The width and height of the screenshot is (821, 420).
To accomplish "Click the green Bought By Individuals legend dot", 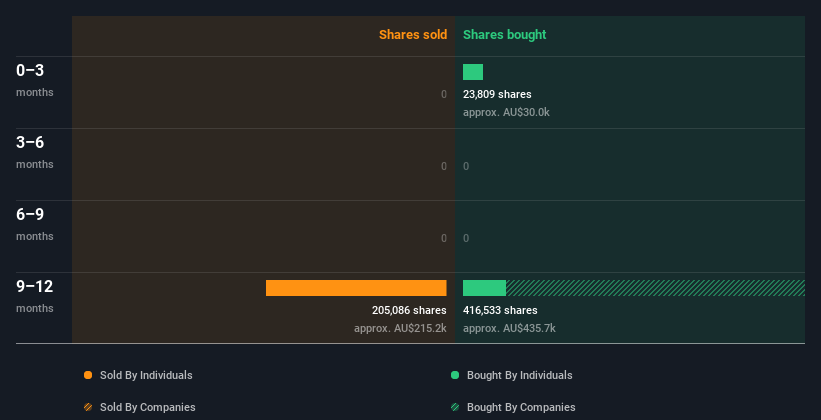I will (455, 375).
